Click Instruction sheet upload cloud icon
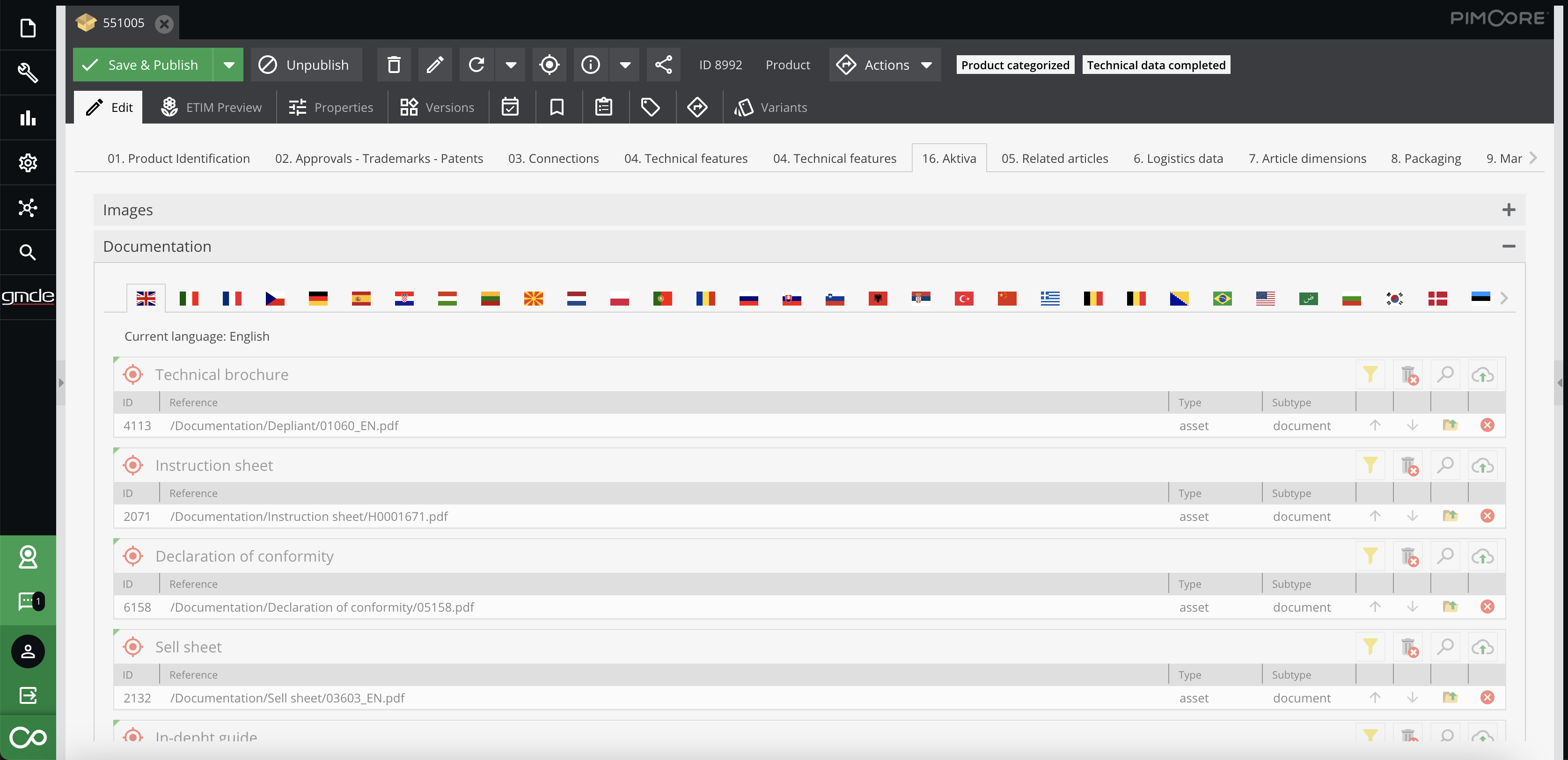The width and height of the screenshot is (1568, 760). coord(1482,466)
